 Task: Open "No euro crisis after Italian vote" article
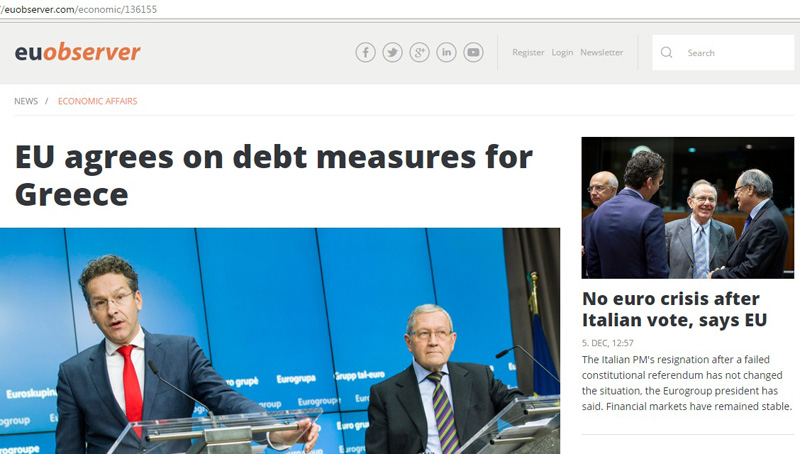(x=674, y=310)
